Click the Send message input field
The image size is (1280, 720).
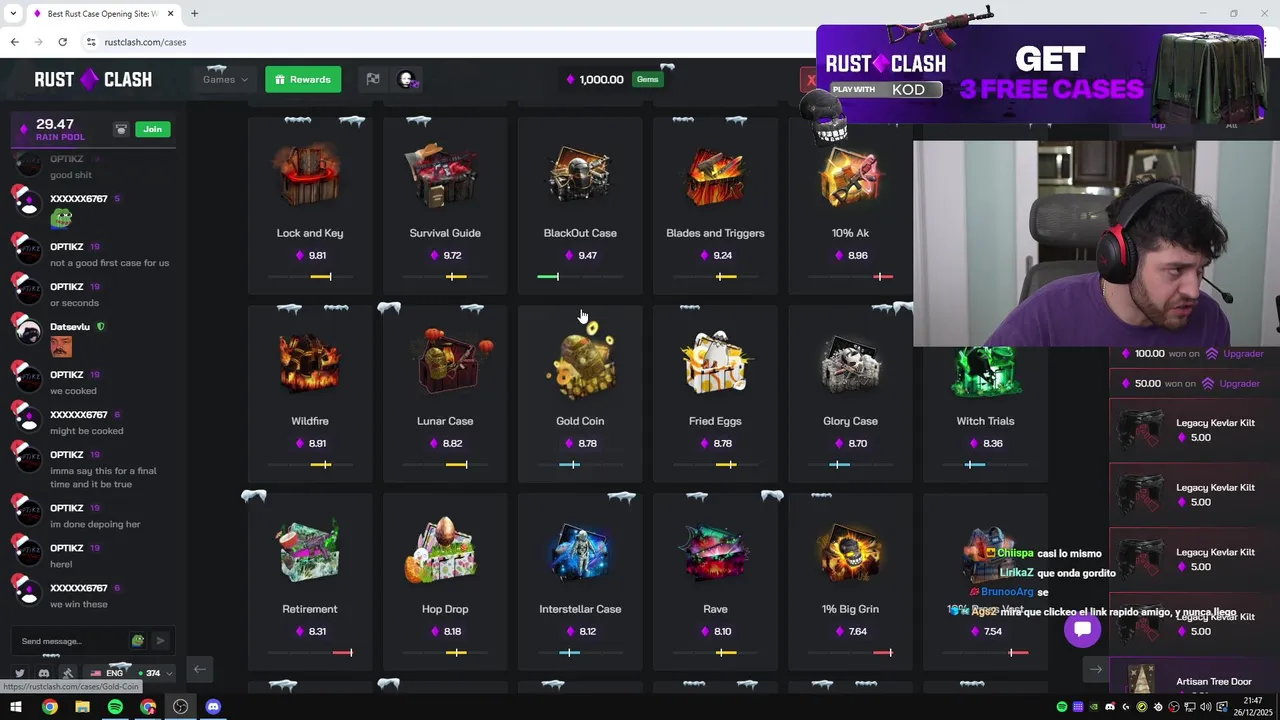(72, 641)
